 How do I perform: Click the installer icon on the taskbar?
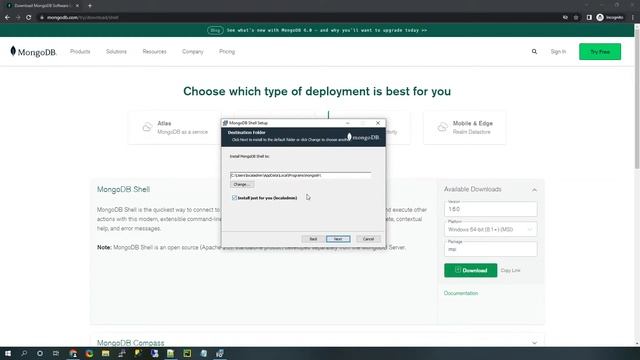(220, 353)
